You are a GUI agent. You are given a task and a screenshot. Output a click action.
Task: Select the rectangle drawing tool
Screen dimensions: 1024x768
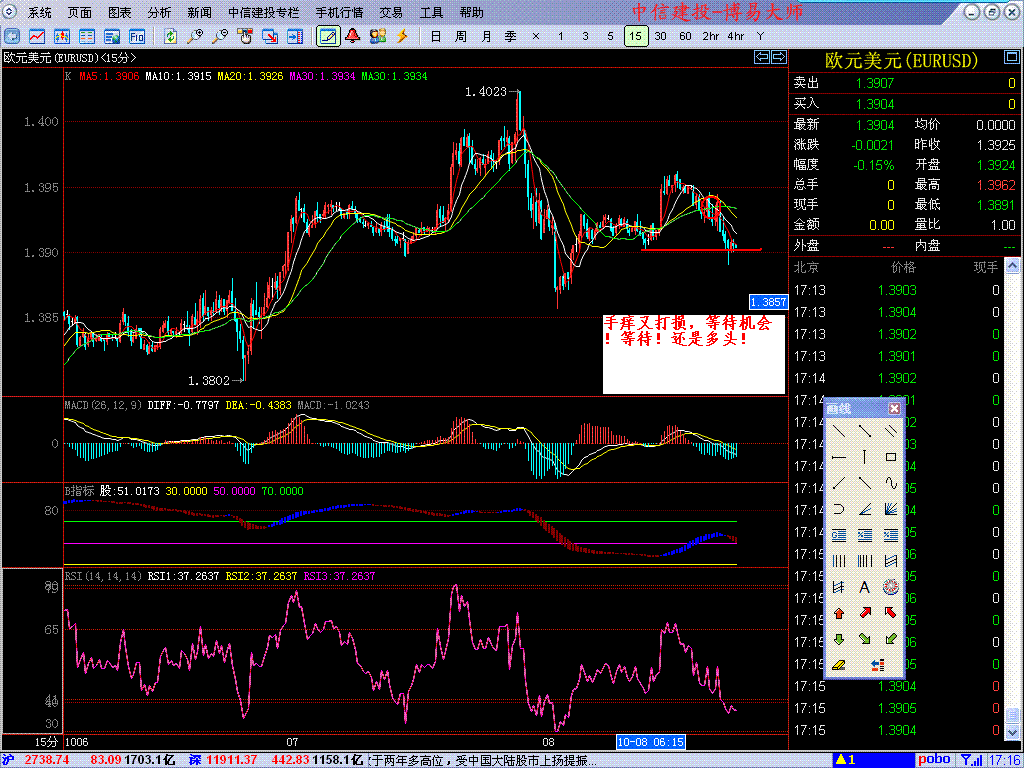coord(890,457)
